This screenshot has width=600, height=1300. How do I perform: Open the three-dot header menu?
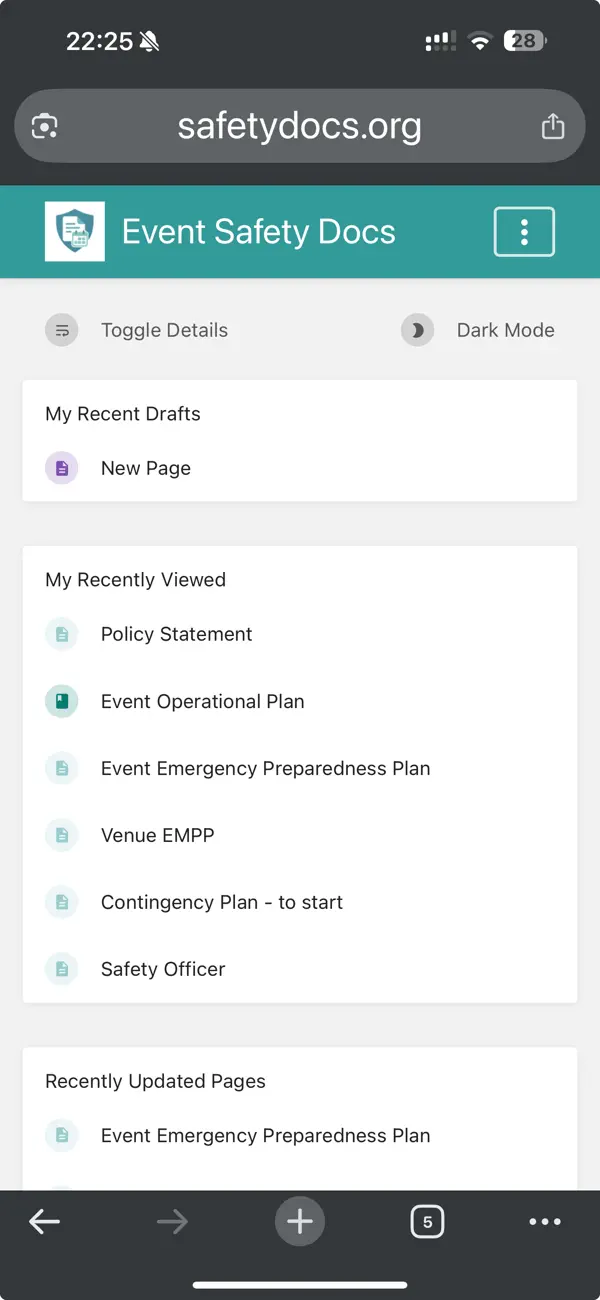click(x=524, y=232)
